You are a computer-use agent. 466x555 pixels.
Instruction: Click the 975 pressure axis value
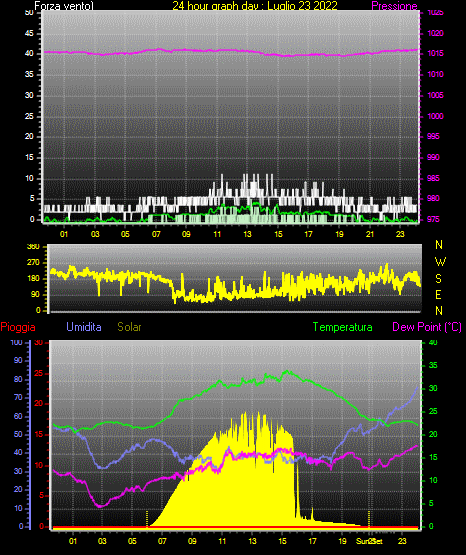point(433,219)
